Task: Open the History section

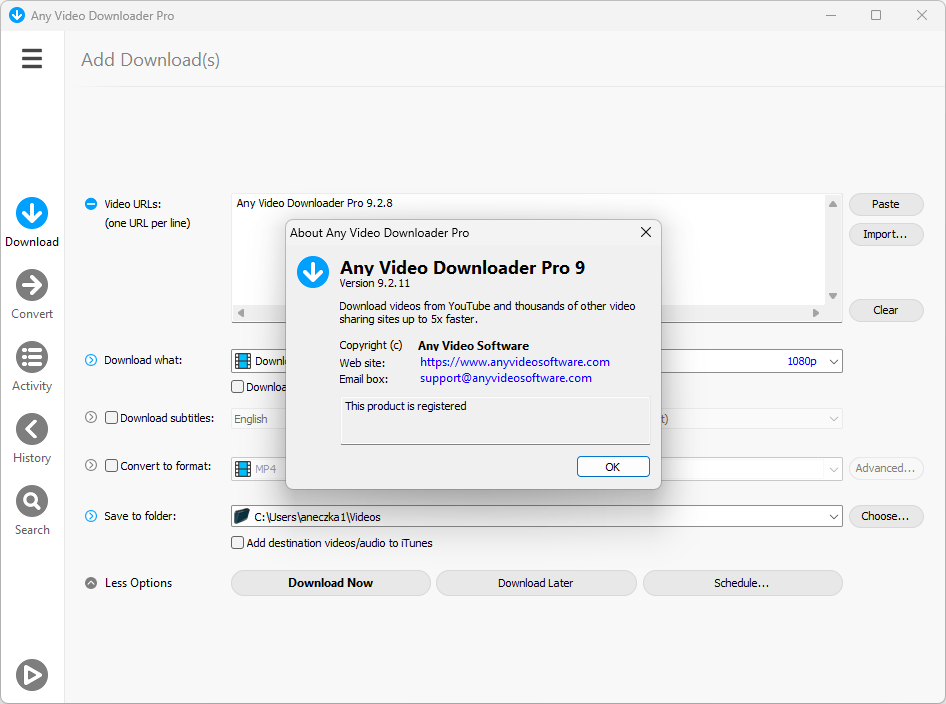Action: tap(32, 439)
